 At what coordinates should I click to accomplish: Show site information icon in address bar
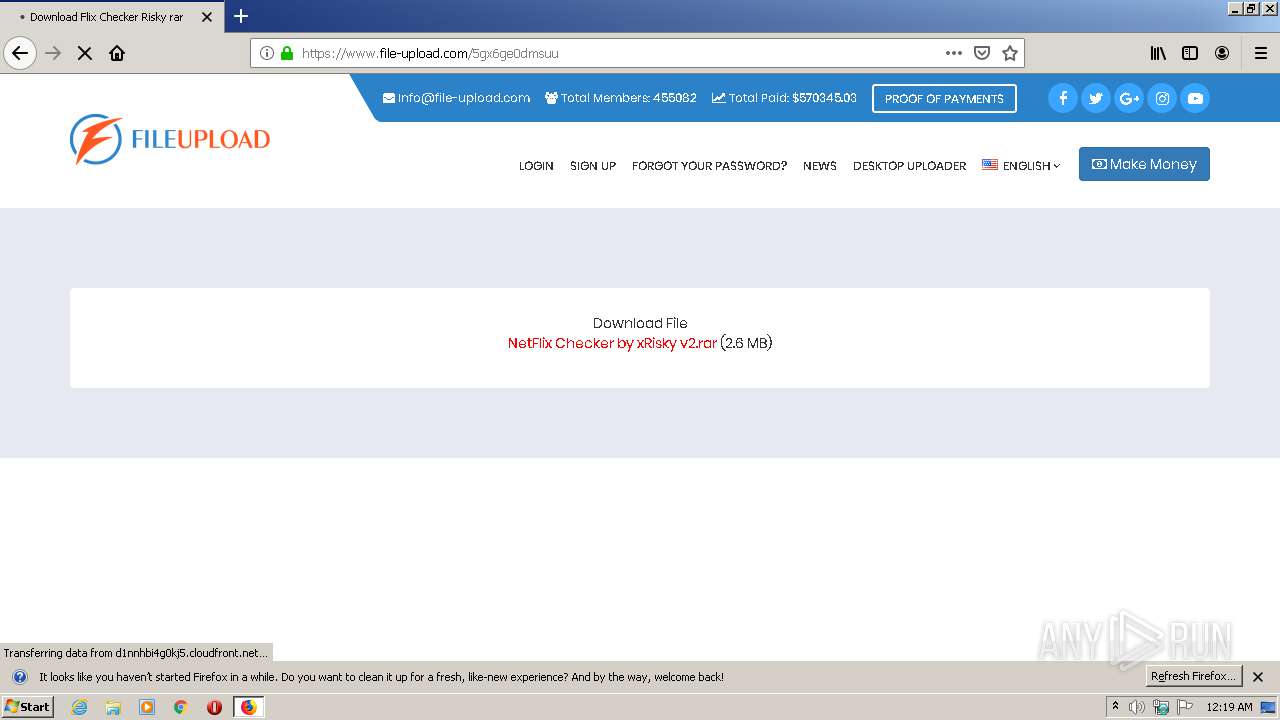tap(267, 53)
